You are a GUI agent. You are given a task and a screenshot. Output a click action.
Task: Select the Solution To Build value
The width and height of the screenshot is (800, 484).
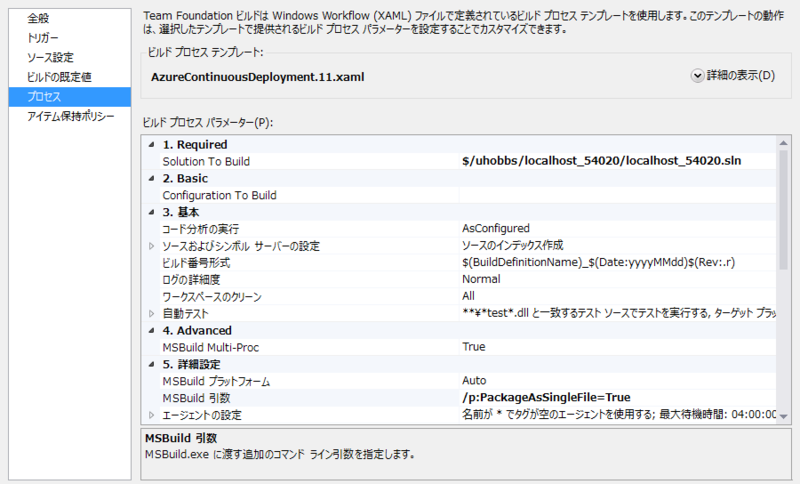(x=602, y=161)
